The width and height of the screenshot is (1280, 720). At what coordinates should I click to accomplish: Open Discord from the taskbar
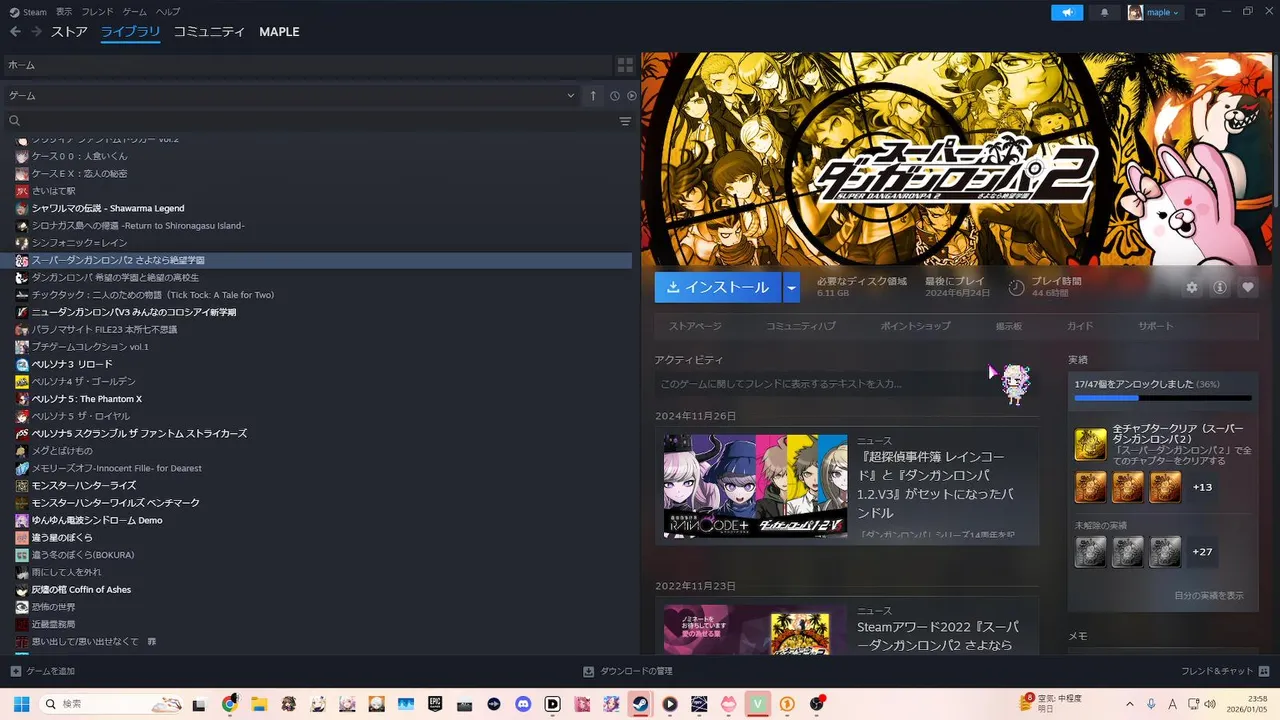click(x=523, y=704)
